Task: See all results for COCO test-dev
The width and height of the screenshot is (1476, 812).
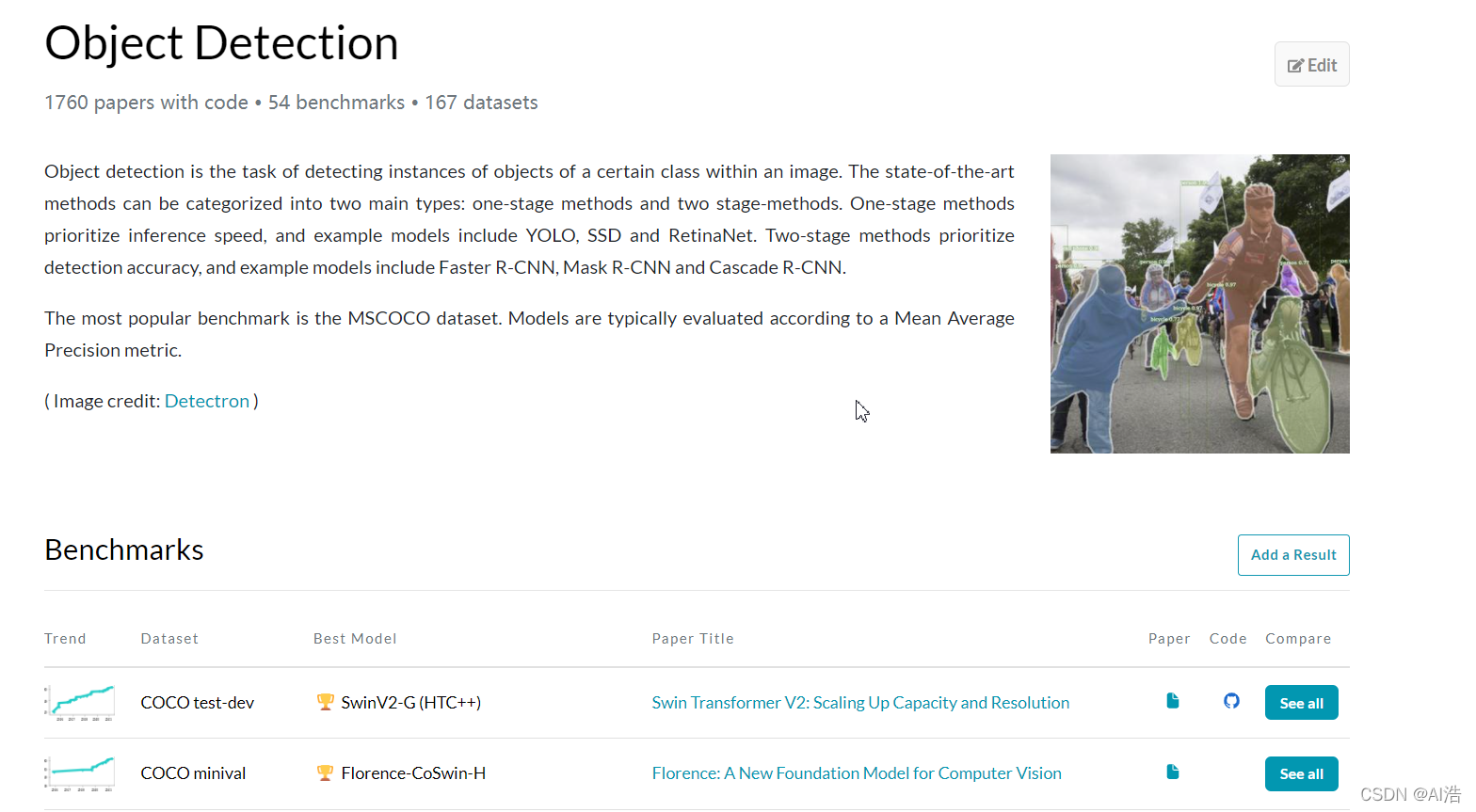Action: [x=1302, y=703]
